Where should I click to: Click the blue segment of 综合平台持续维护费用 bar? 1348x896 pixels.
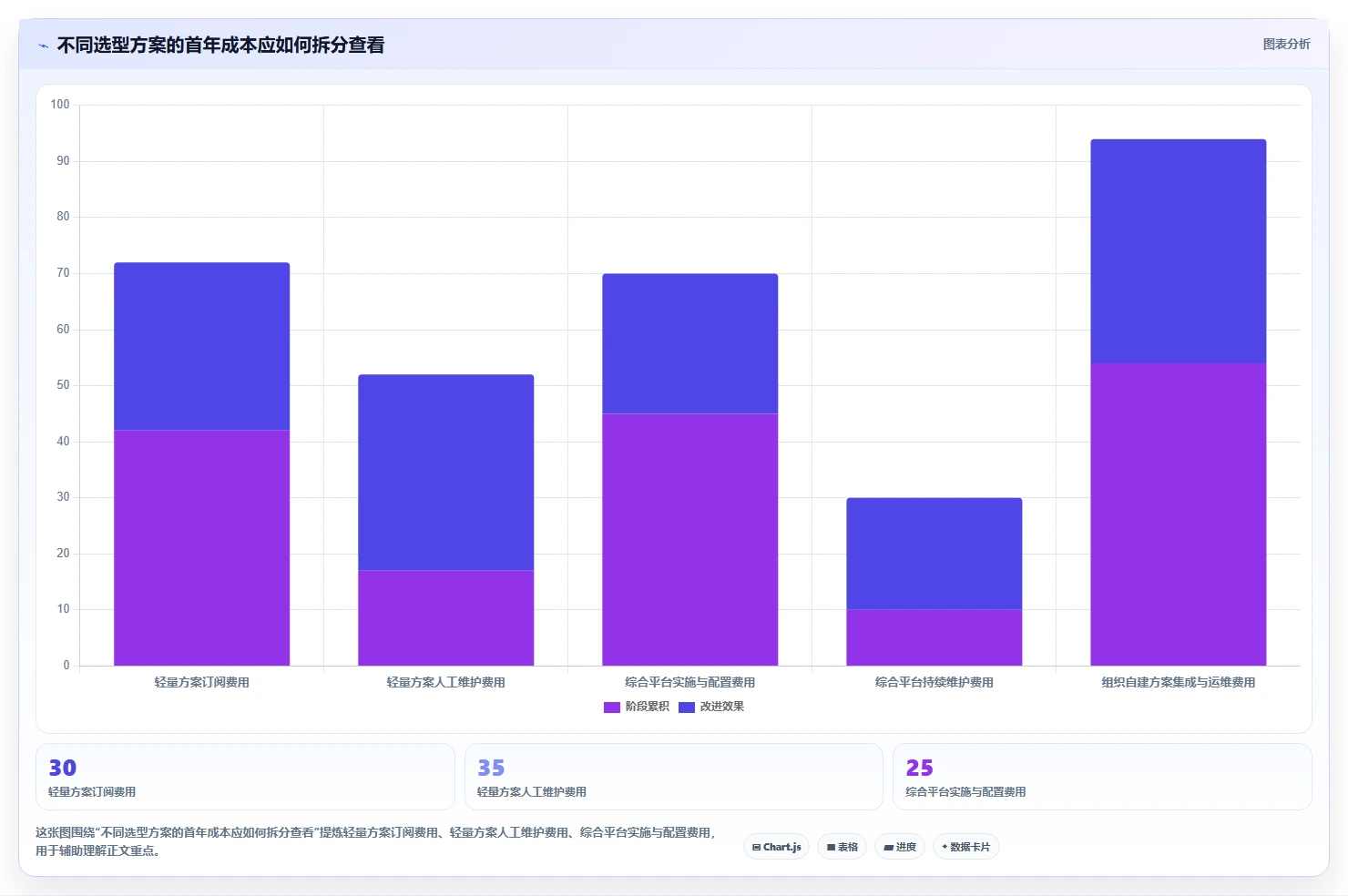tap(934, 554)
